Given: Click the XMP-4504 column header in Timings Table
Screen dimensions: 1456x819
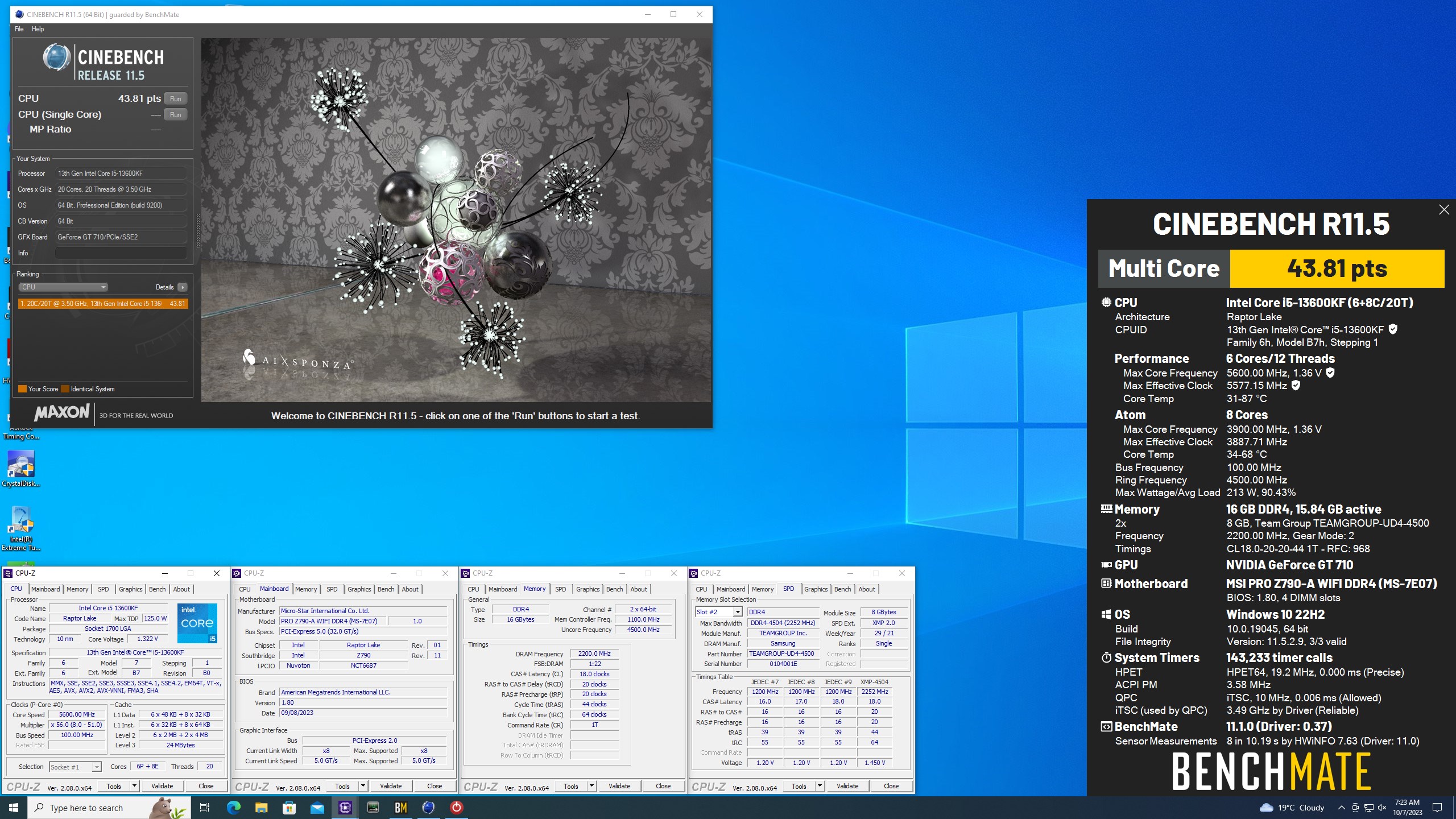Looking at the screenshot, I should point(874,682).
